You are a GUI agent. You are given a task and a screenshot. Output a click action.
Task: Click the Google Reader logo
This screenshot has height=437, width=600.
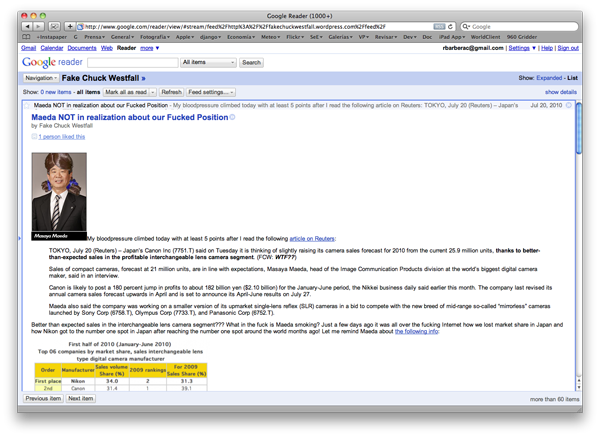52,62
